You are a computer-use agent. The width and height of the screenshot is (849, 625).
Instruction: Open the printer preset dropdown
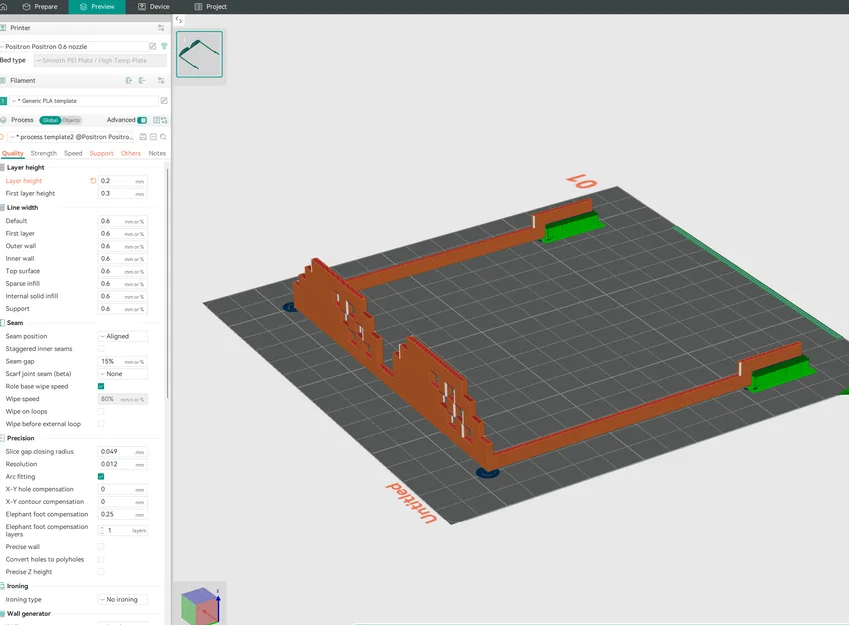[73, 47]
